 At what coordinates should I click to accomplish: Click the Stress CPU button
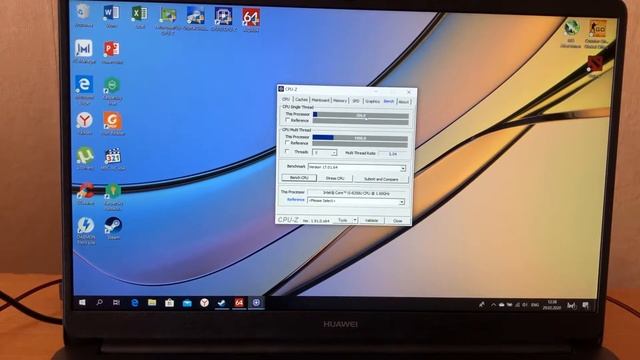click(335, 179)
